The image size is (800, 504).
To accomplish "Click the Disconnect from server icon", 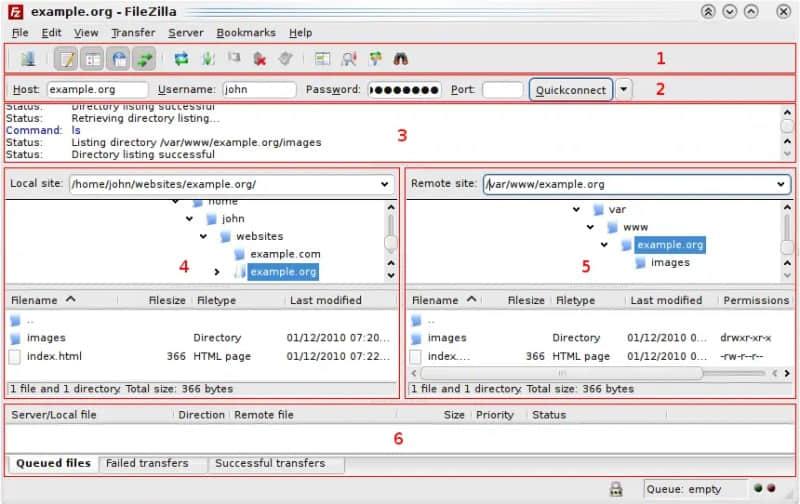I will coord(261,59).
